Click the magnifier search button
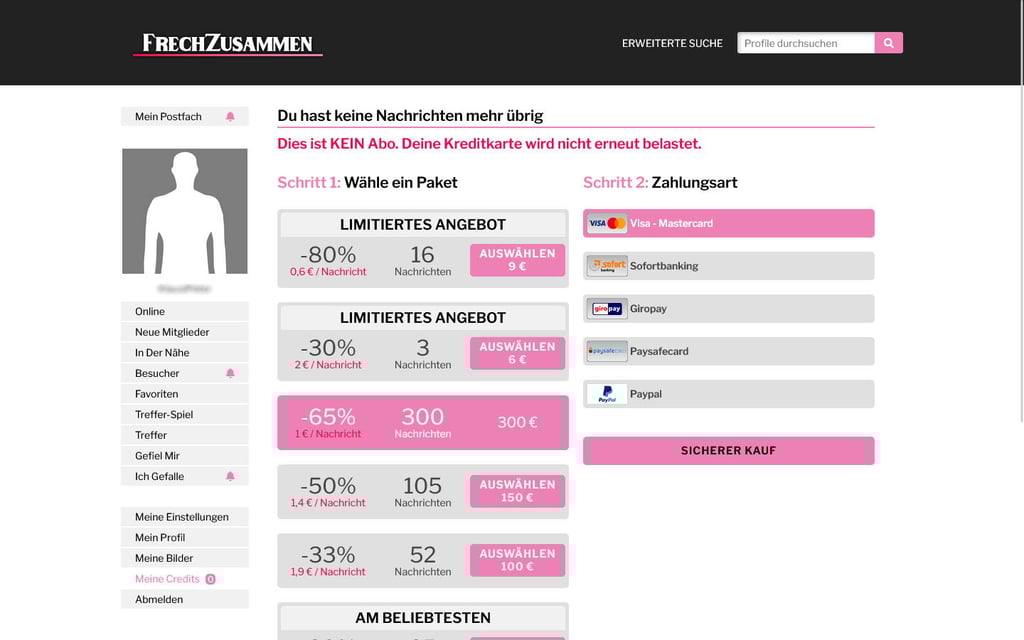1024x640 pixels. [888, 43]
